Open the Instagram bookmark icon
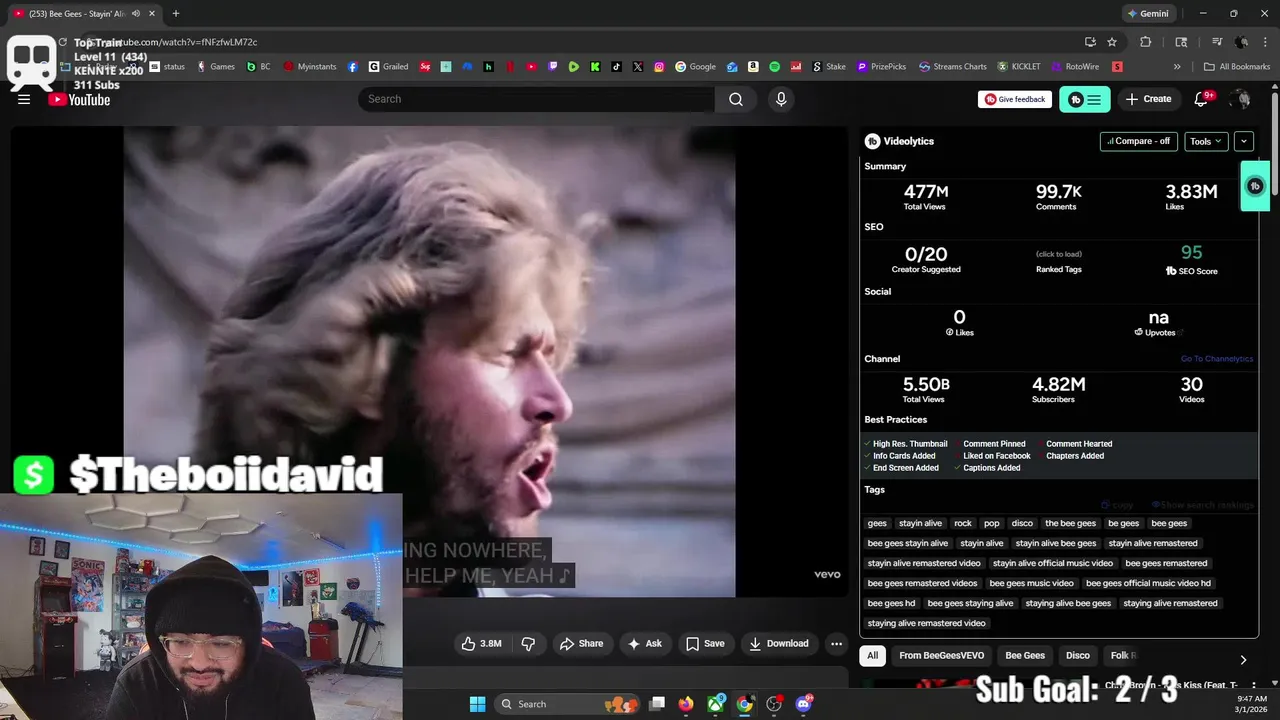The width and height of the screenshot is (1280, 720). pos(659,67)
